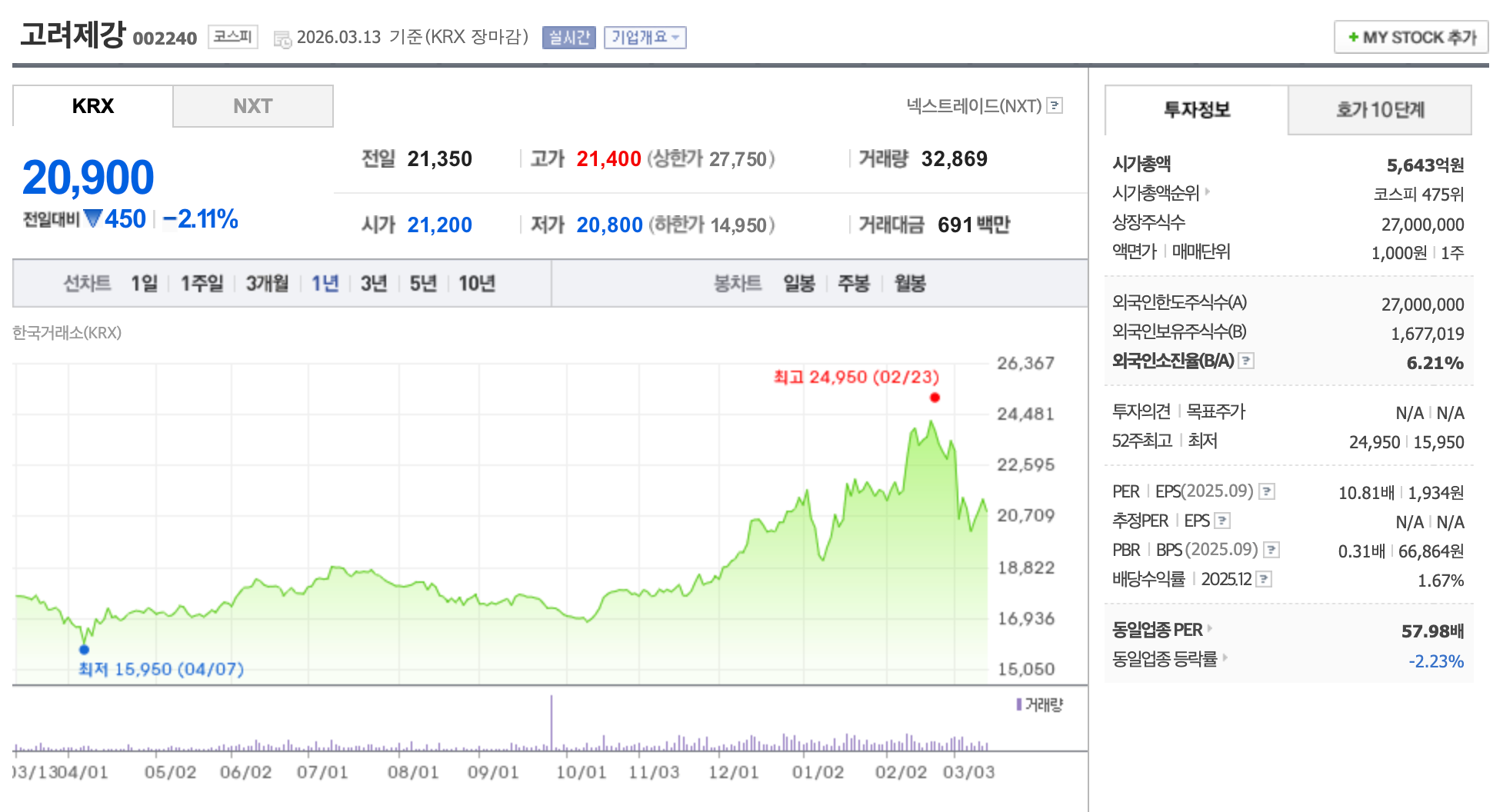
Task: Click the arrow next to 시가총액순위
Action: [x=1208, y=191]
